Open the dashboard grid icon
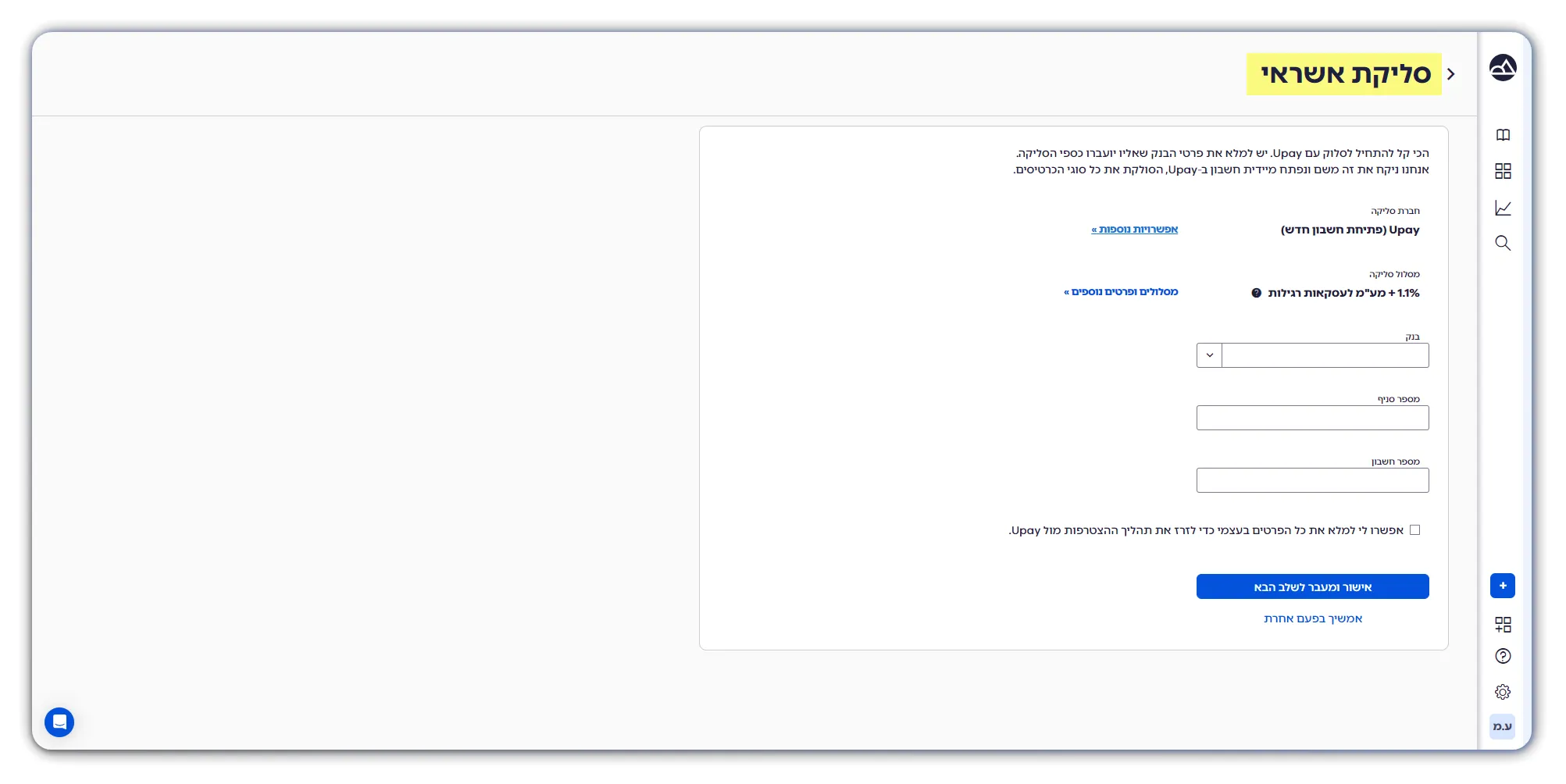Viewport: 1566px width, 784px height. 1502,171
